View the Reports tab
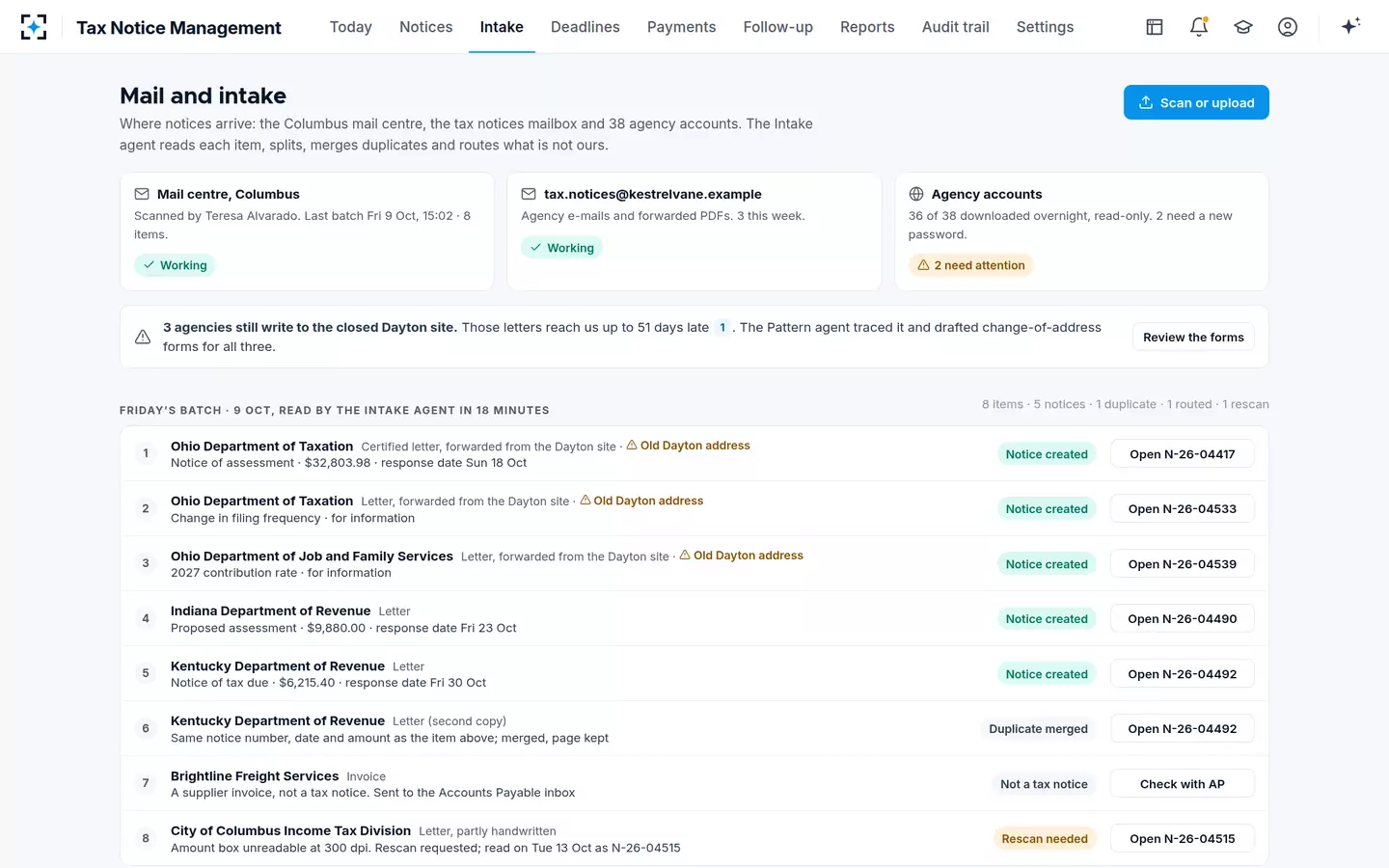The width and height of the screenshot is (1389, 868). (x=867, y=27)
